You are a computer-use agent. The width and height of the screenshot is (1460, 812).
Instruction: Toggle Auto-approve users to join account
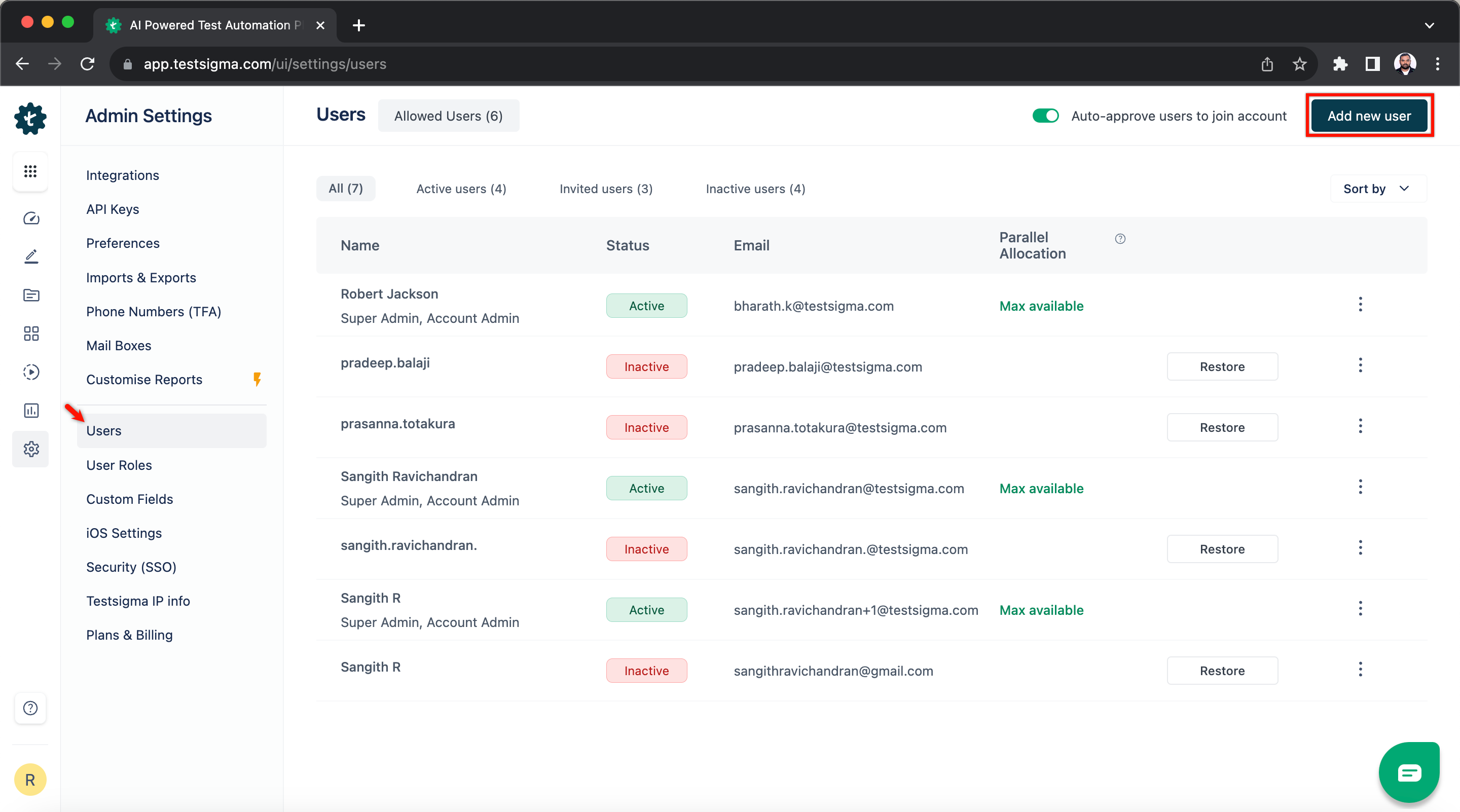1046,116
